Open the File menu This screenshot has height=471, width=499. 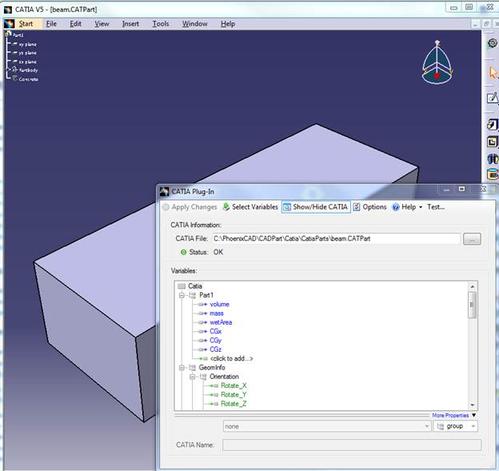point(51,24)
